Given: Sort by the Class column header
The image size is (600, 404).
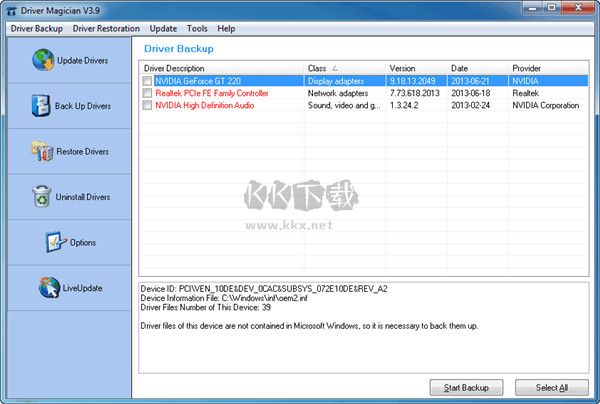Looking at the screenshot, I should 345,68.
